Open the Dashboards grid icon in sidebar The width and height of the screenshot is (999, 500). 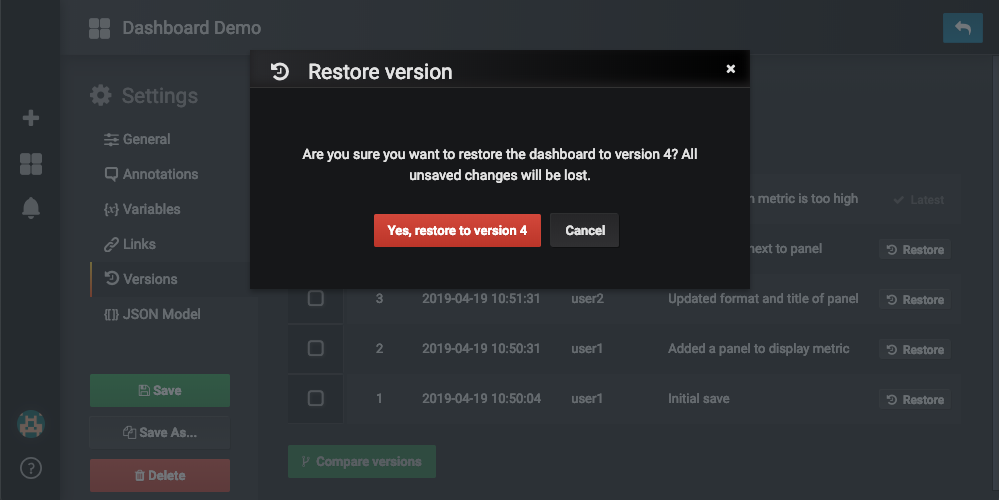[31, 164]
